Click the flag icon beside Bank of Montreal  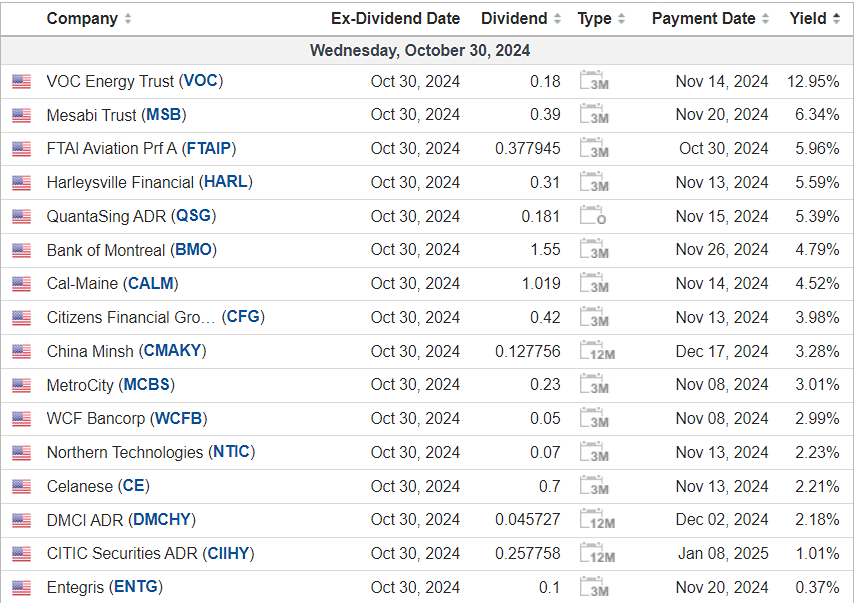click(21, 250)
